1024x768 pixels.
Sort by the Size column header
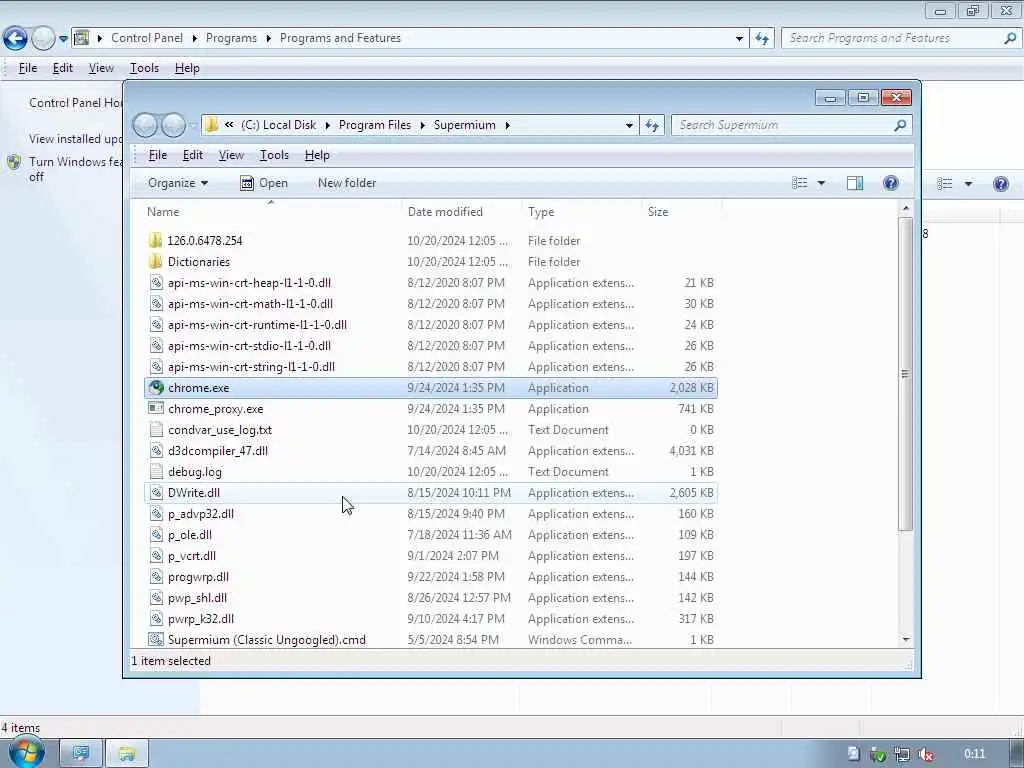coord(658,212)
